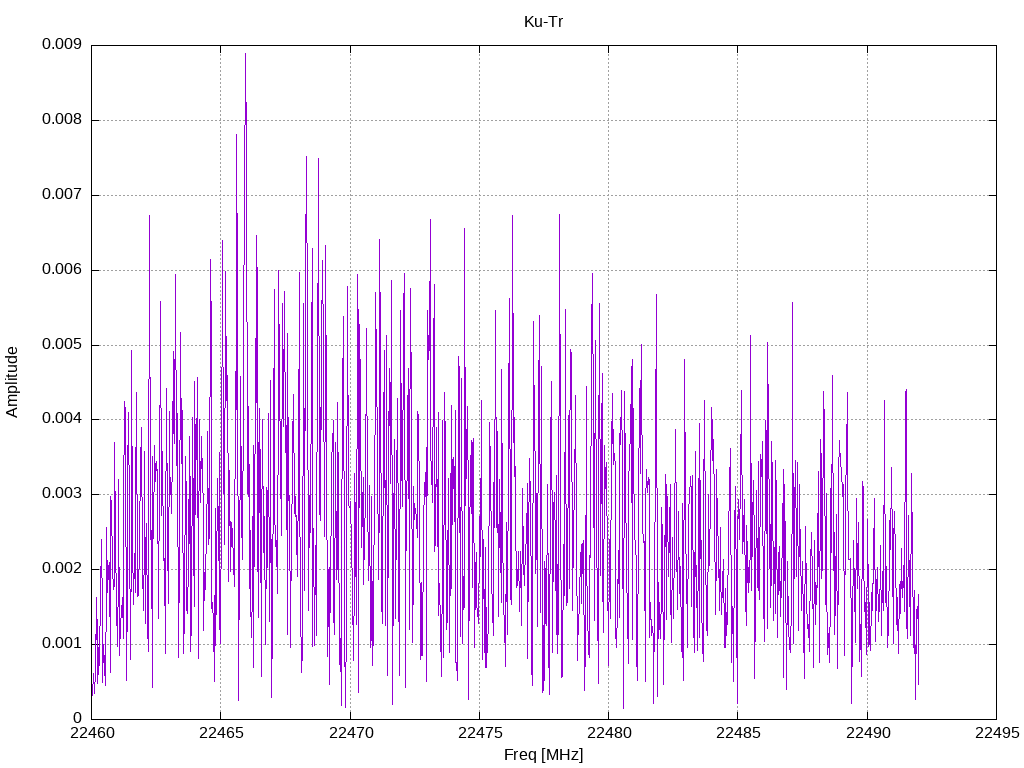Click x-axis tick label 22470
1024x768 pixels.
pos(351,733)
